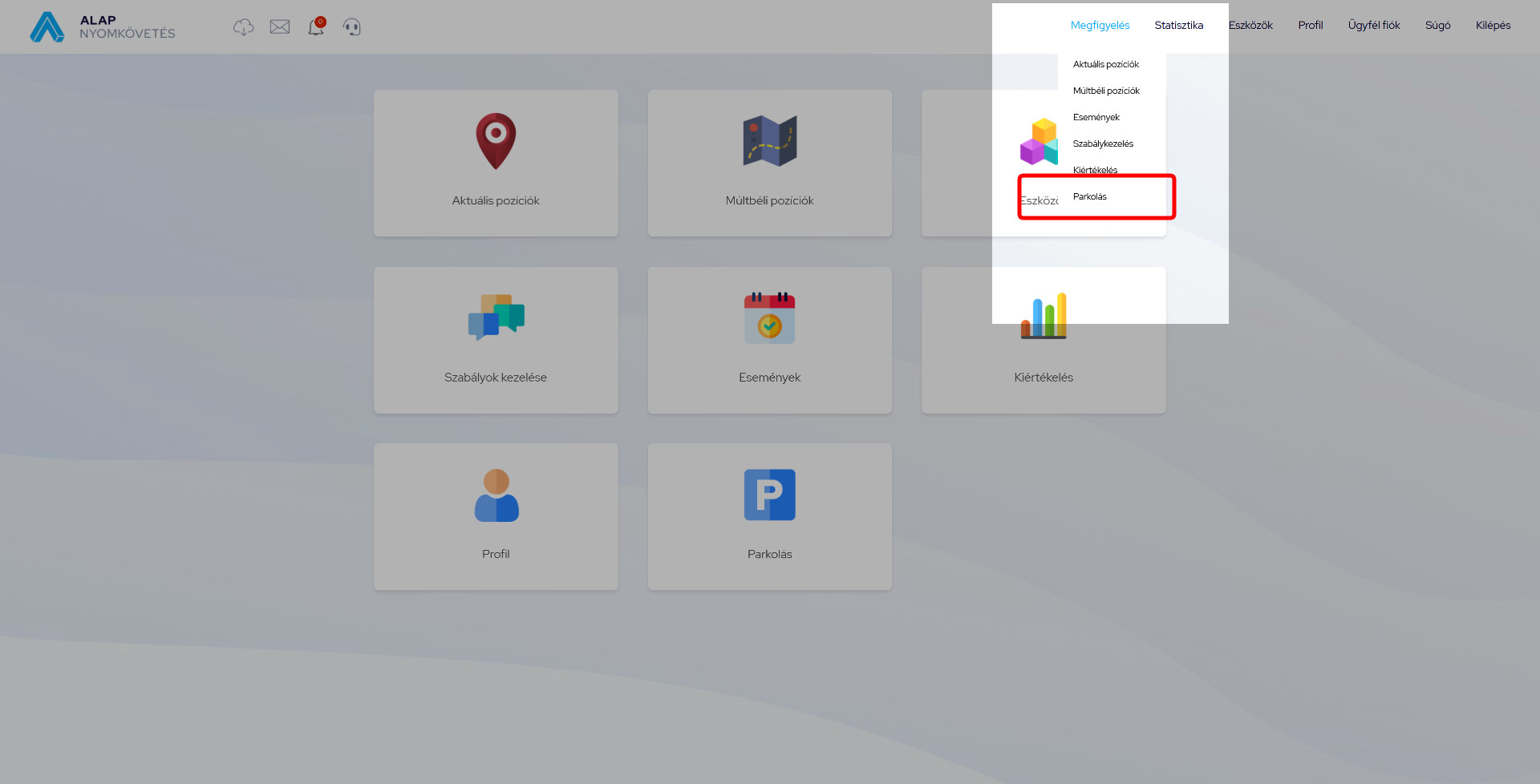Select Parkolás in the dropdown menu
The image size is (1540, 784).
point(1090,197)
